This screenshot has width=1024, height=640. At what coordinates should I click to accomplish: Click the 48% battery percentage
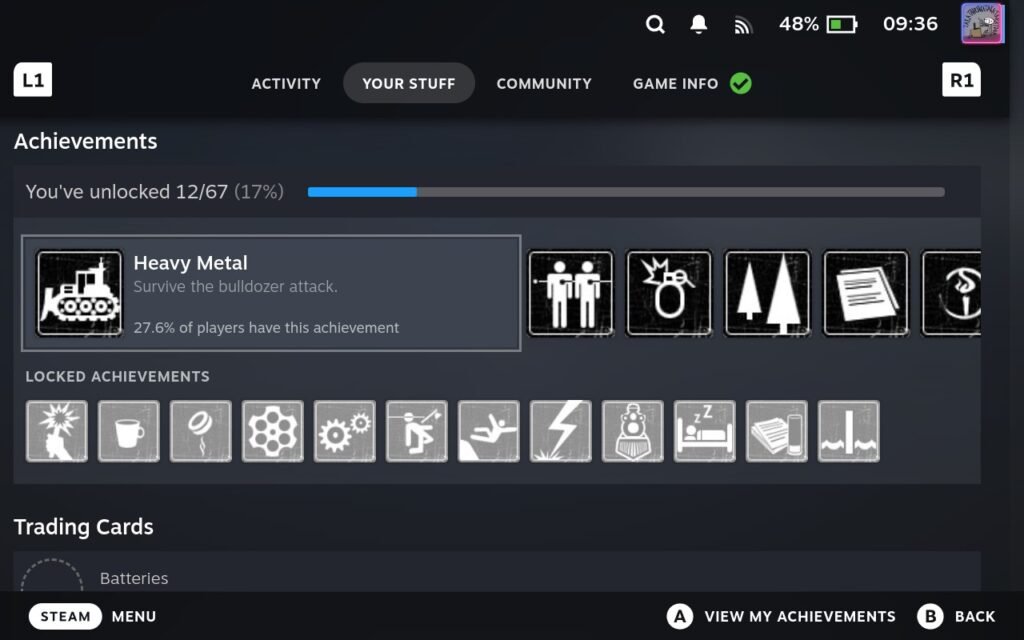(x=799, y=25)
